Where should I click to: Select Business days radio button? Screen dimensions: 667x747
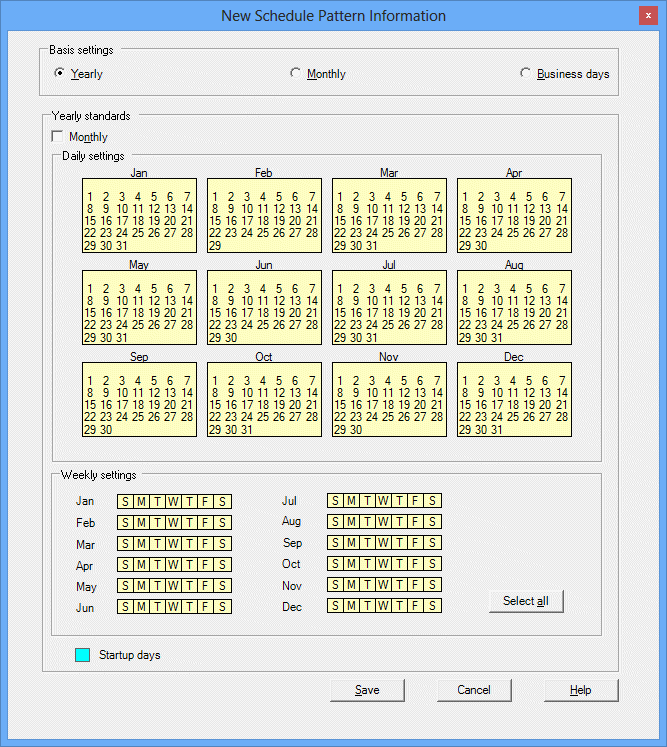coord(525,73)
